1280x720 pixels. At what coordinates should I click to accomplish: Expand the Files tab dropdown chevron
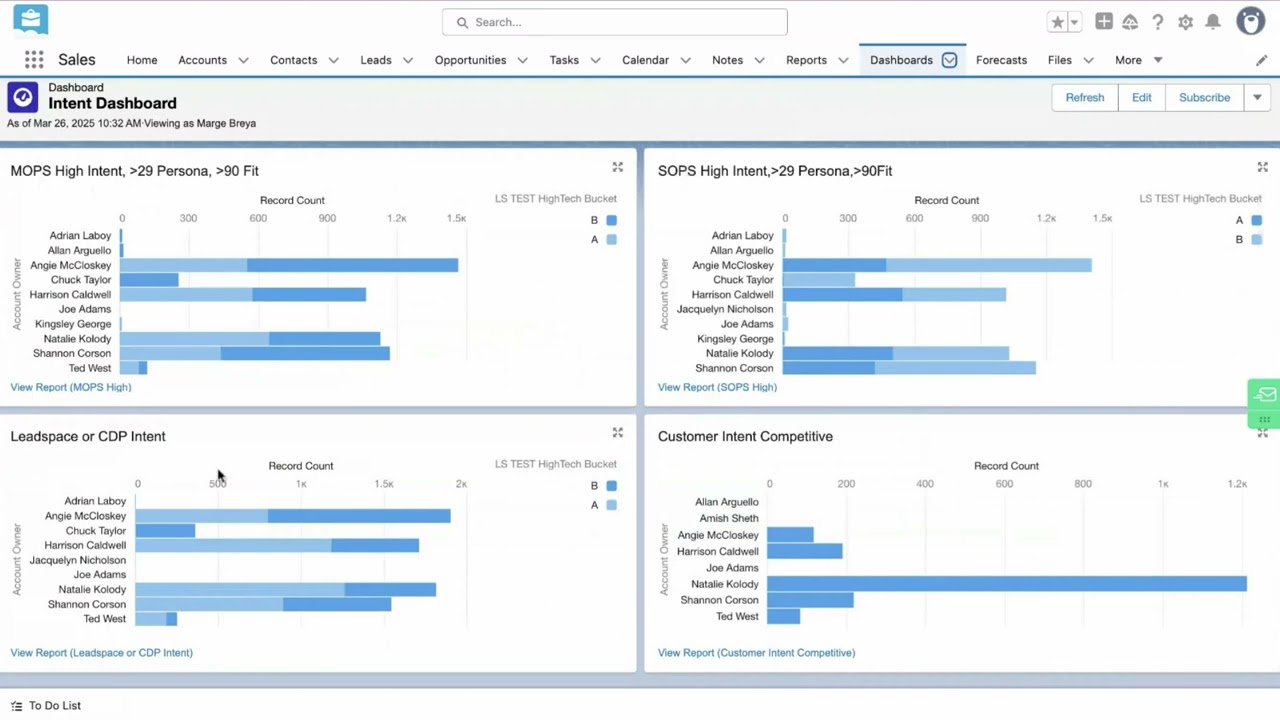pos(1088,60)
